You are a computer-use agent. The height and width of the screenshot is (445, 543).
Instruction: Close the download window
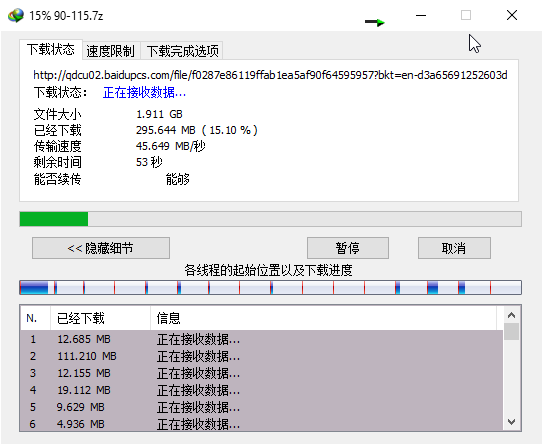point(512,15)
